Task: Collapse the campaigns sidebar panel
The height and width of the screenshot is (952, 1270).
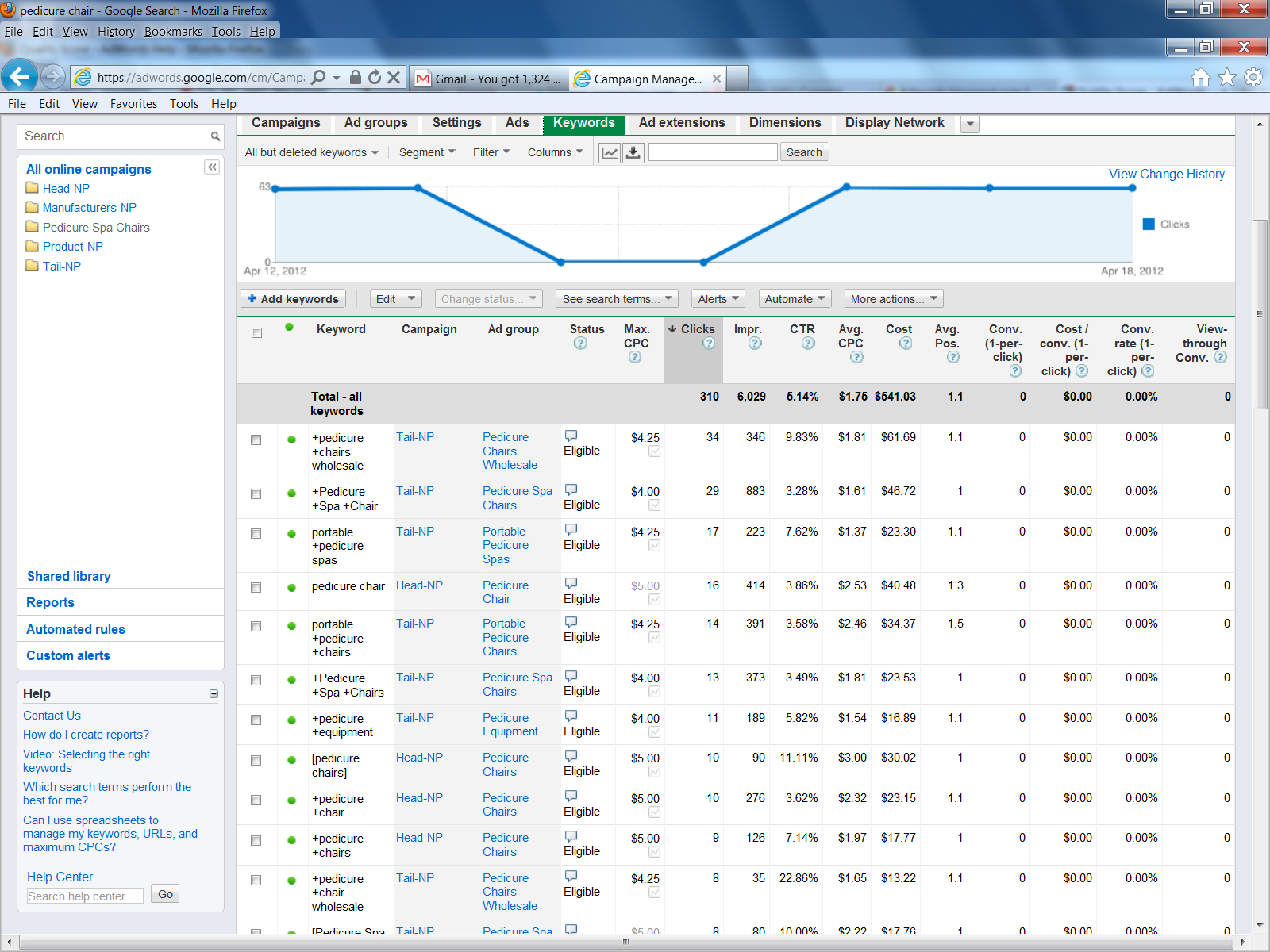Action: pyautogui.click(x=212, y=167)
